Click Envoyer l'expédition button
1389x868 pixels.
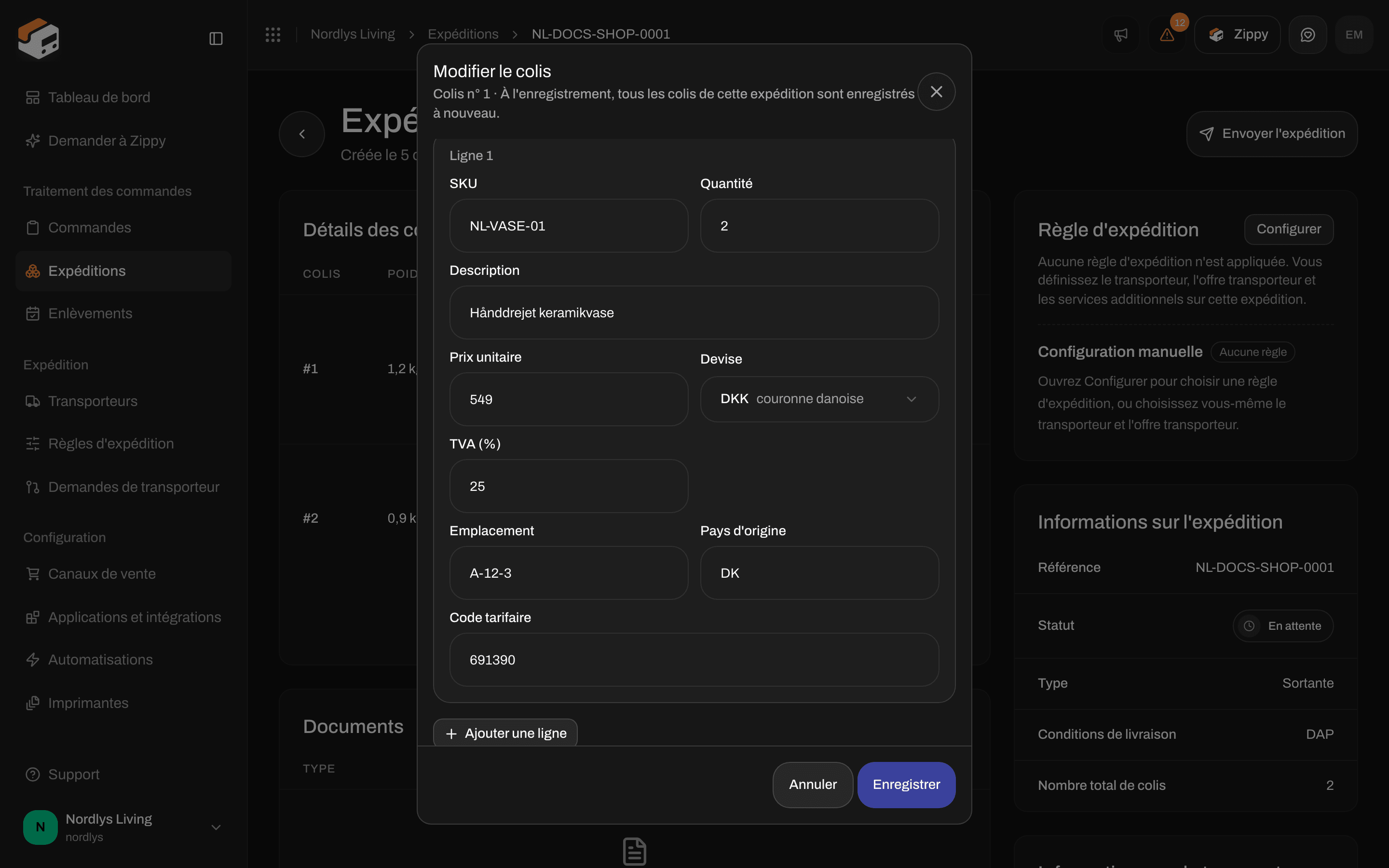click(1272, 134)
